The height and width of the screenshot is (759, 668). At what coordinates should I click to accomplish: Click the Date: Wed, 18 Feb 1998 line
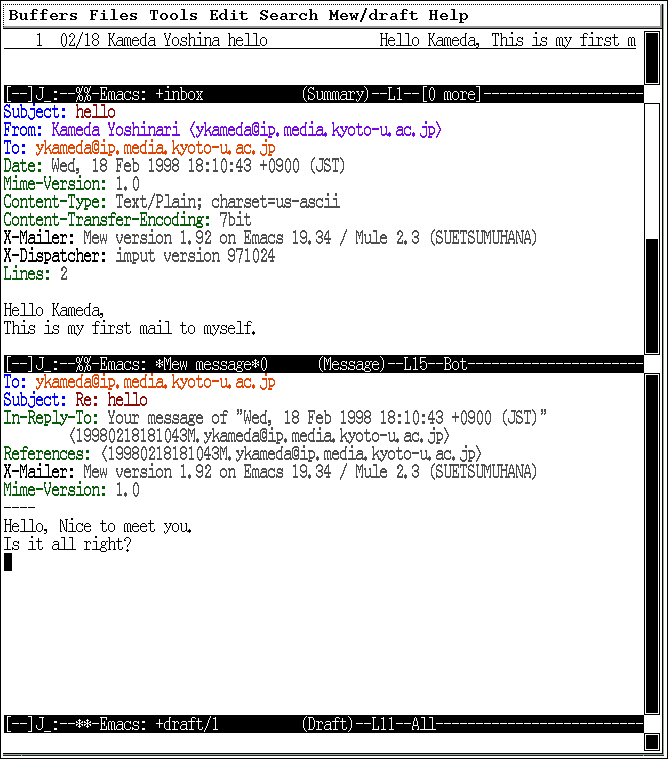pos(174,166)
